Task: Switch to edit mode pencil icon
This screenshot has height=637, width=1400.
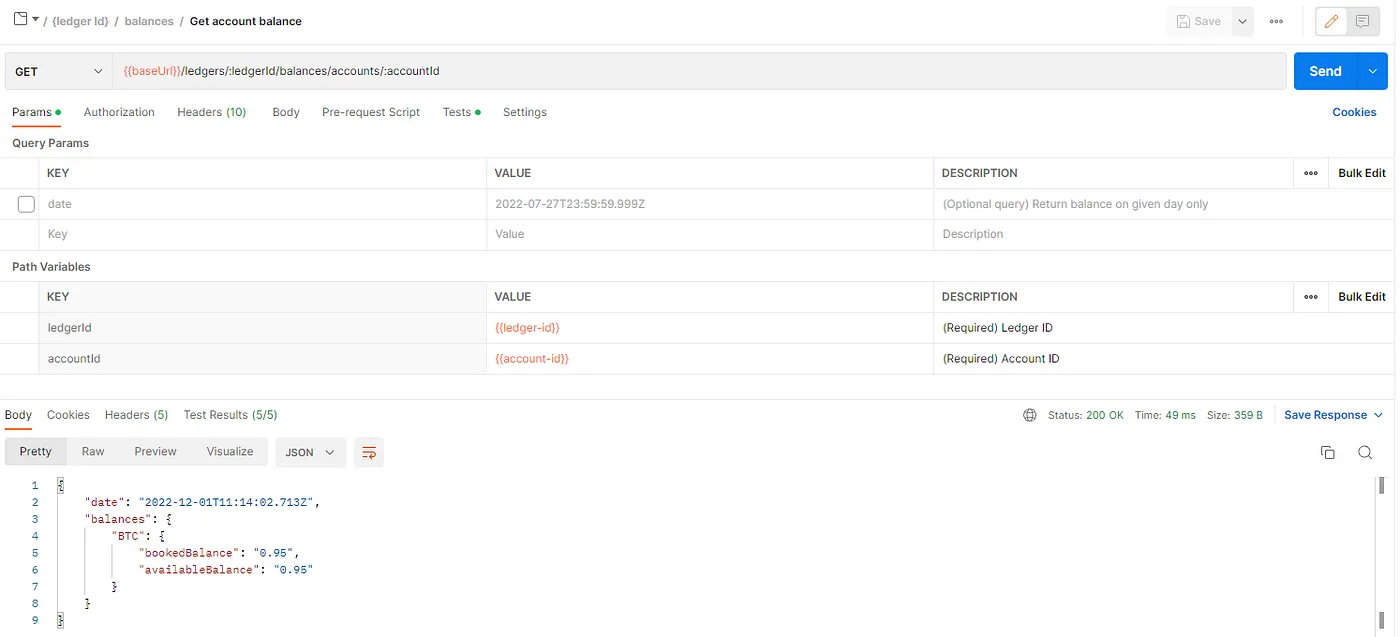Action: click(1331, 21)
